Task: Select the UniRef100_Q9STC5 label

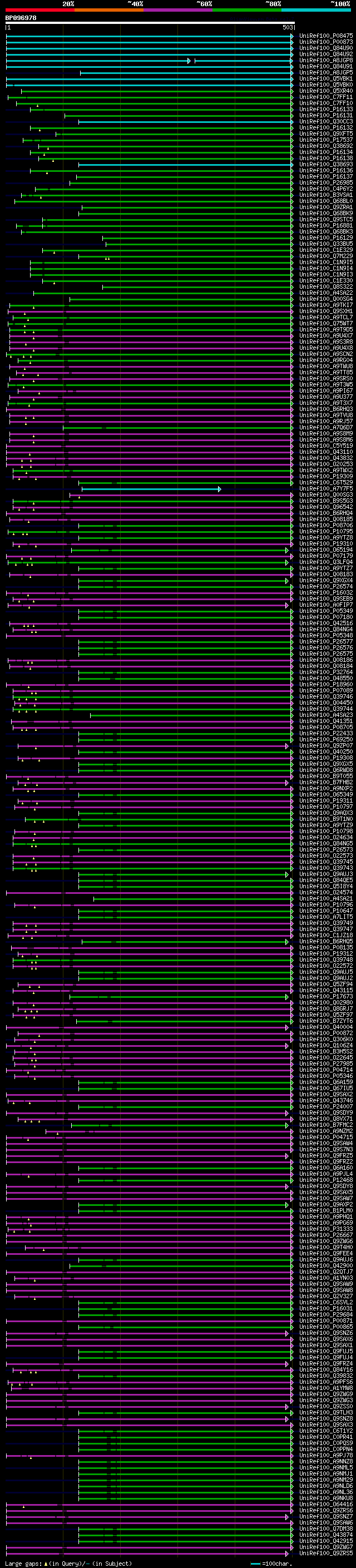Action: (326, 219)
